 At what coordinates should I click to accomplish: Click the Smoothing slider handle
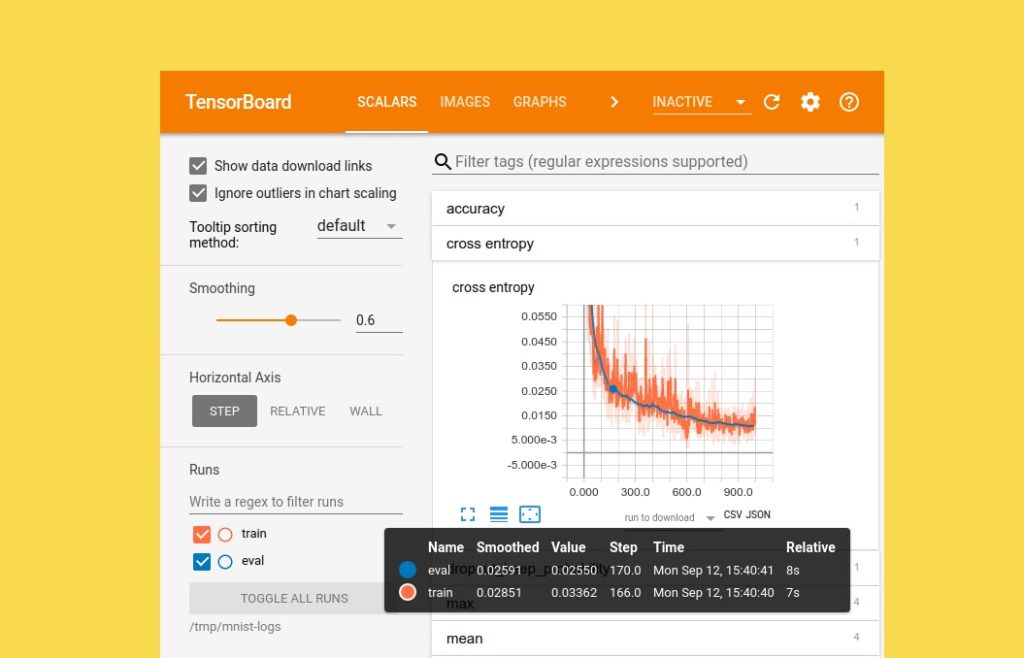[x=291, y=320]
